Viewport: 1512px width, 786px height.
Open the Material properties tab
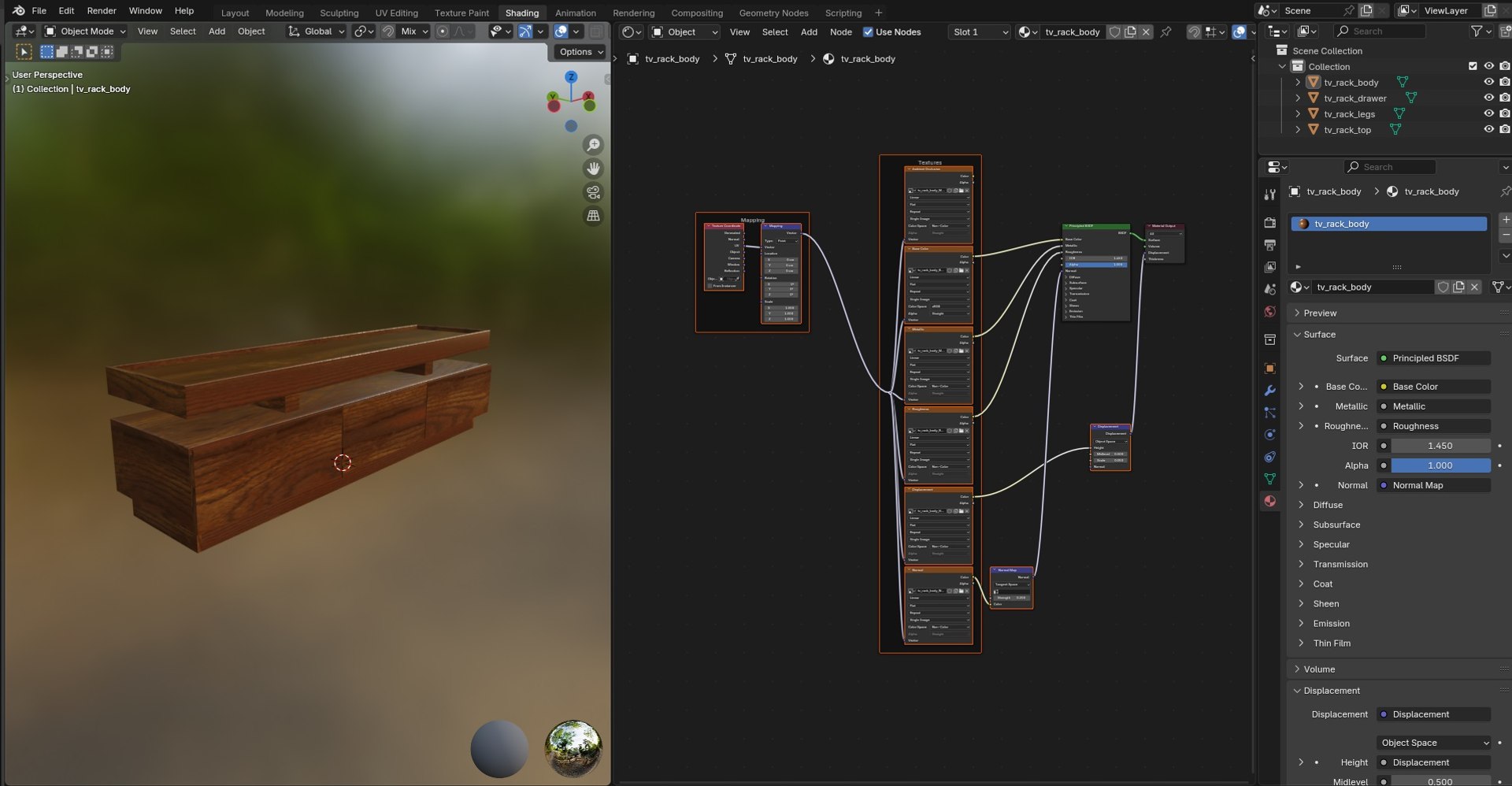click(1269, 501)
